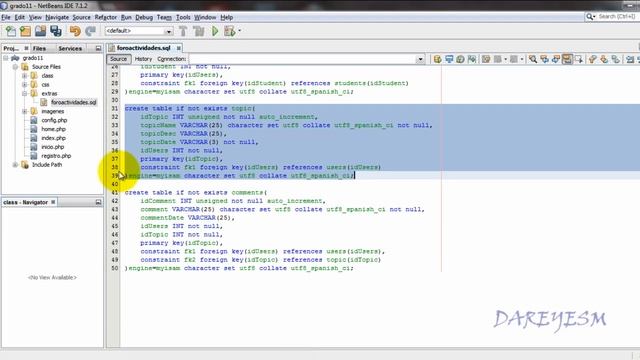Open the Navigate menu
This screenshot has width=640, height=360.
57,17
